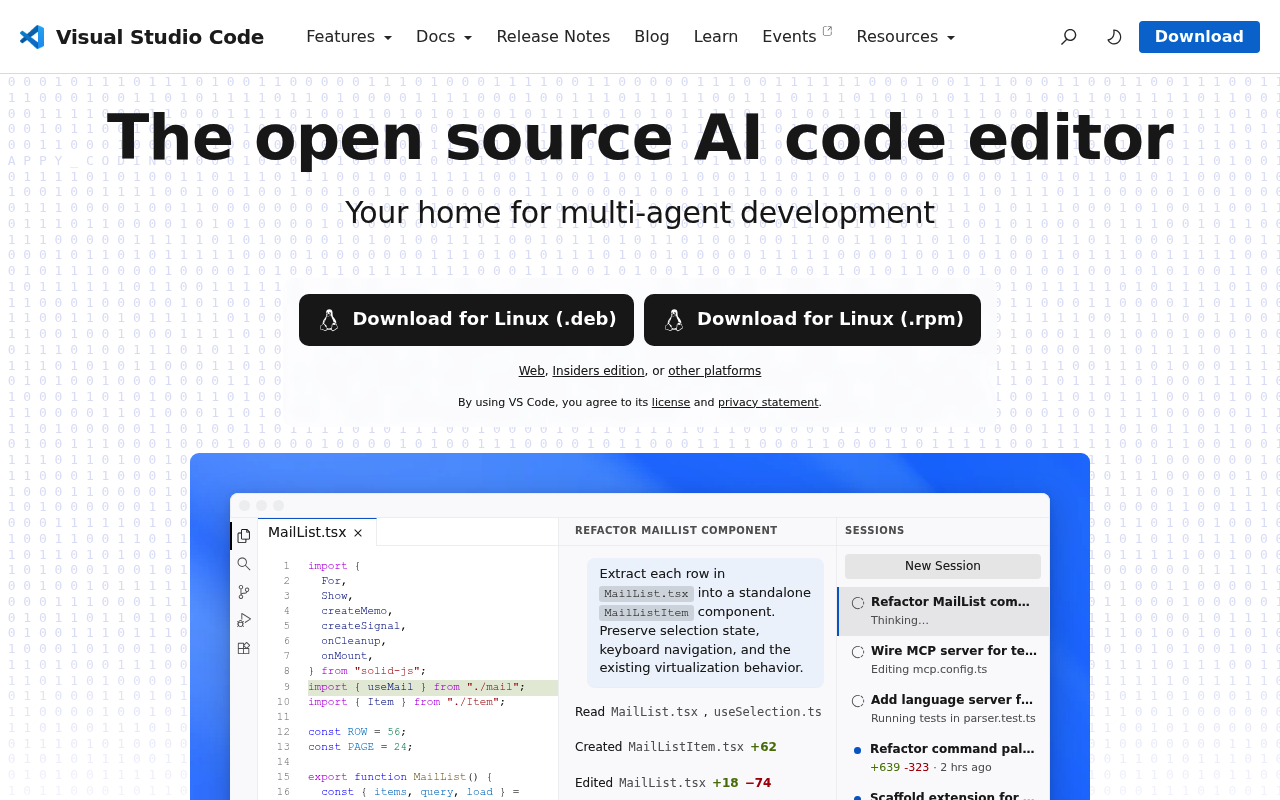Click the SESSIONS panel heading
1280x800 pixels.
tap(875, 531)
